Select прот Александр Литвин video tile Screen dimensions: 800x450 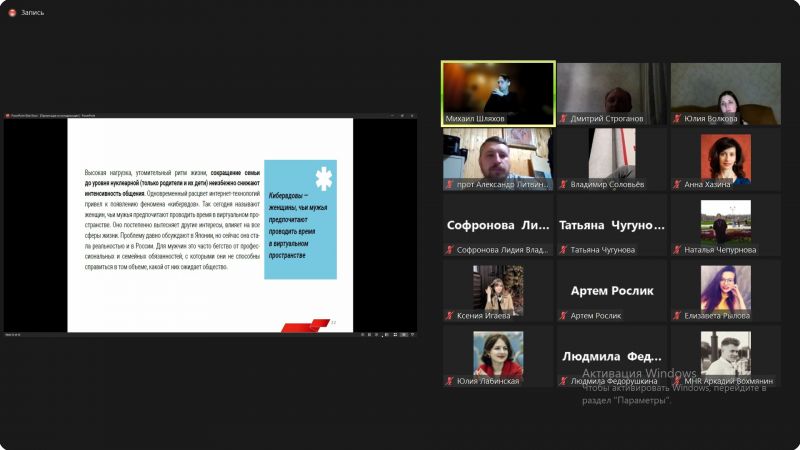[498, 159]
